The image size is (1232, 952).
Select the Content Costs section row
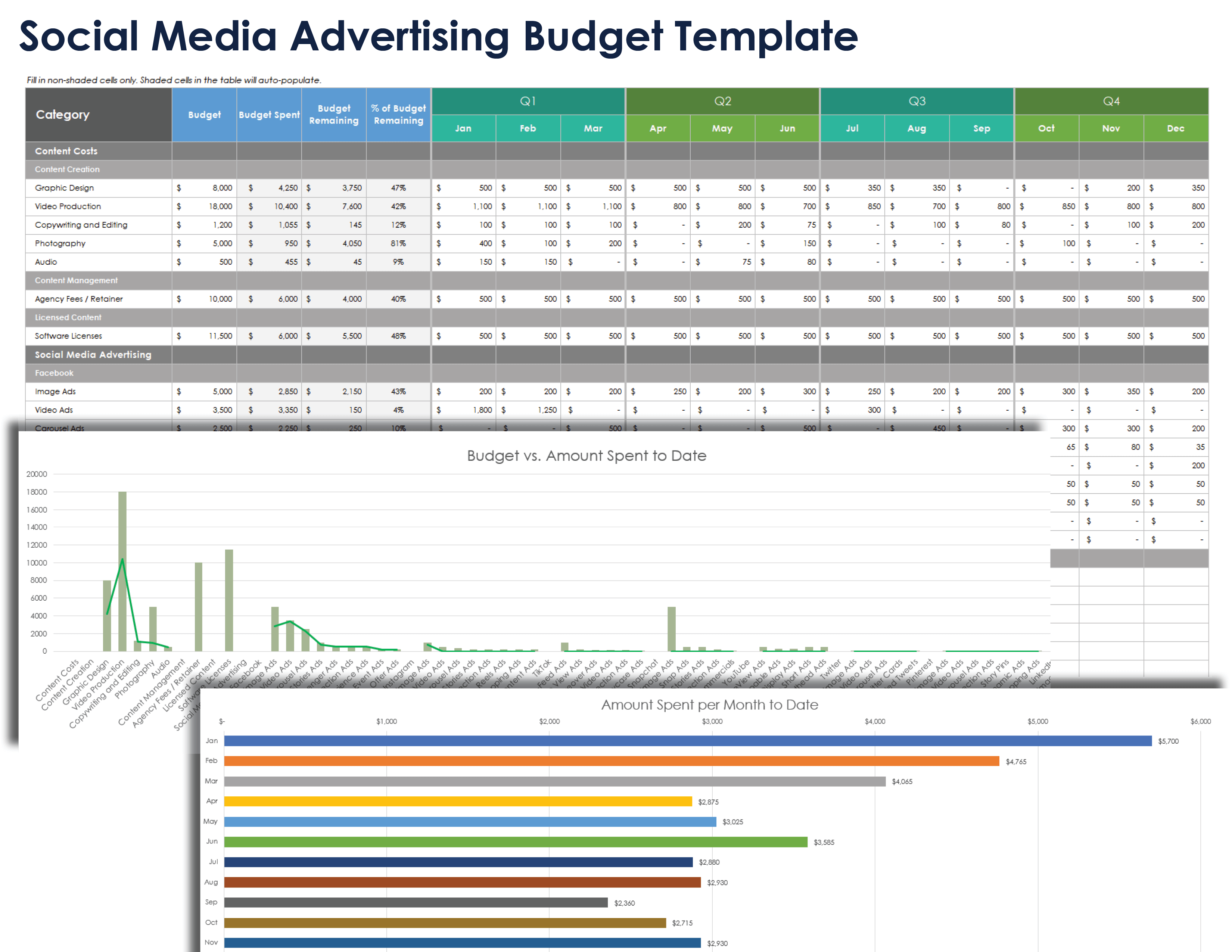coord(617,151)
